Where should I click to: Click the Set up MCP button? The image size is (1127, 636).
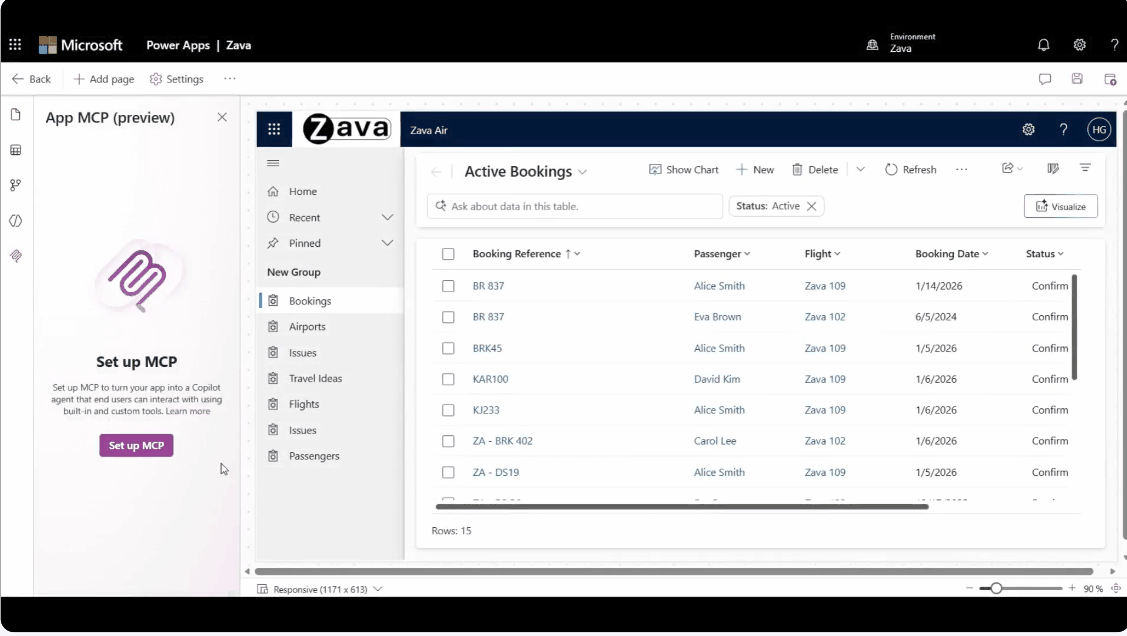(136, 445)
